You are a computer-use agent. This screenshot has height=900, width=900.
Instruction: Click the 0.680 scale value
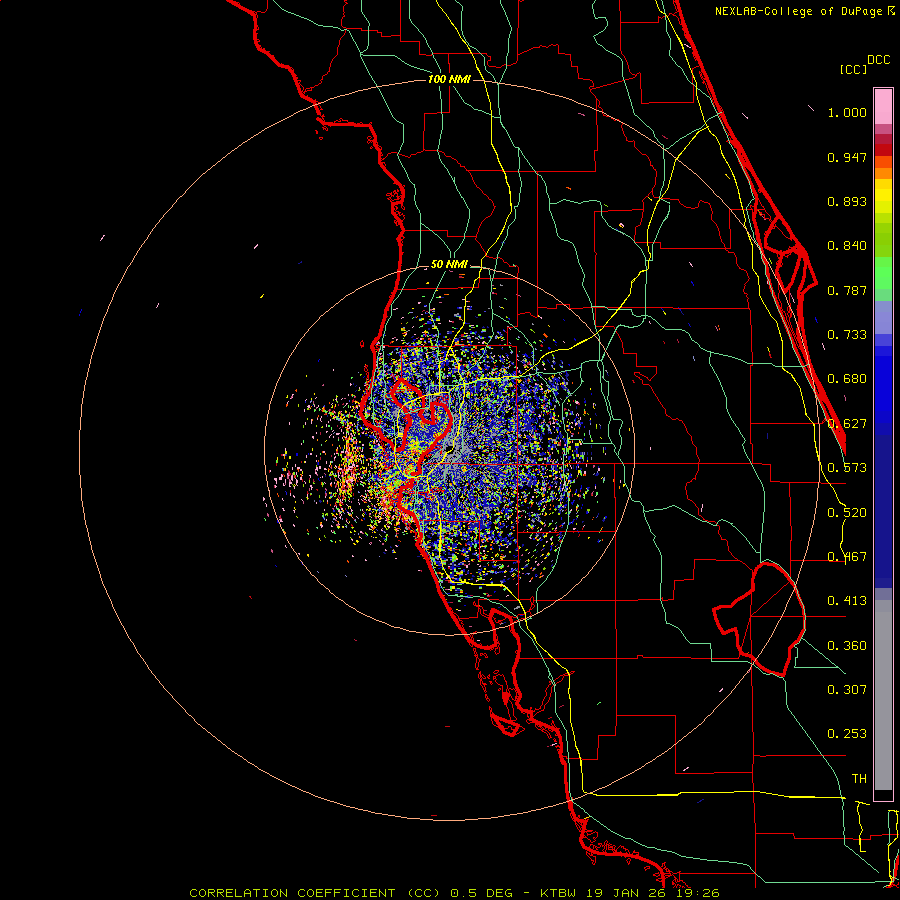pyautogui.click(x=847, y=379)
